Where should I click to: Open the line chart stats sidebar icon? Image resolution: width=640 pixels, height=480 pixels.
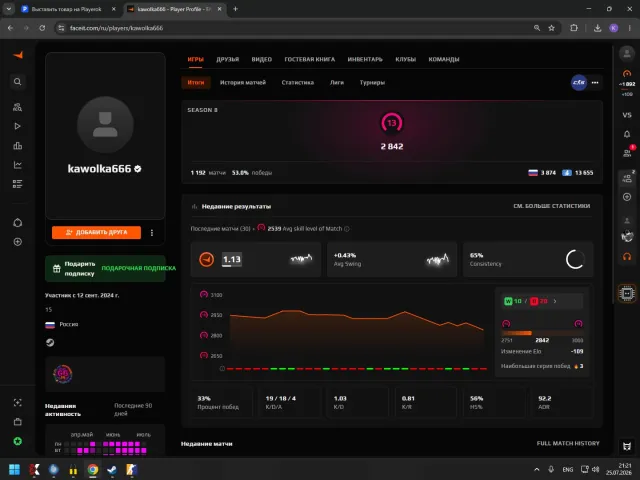coord(17,165)
